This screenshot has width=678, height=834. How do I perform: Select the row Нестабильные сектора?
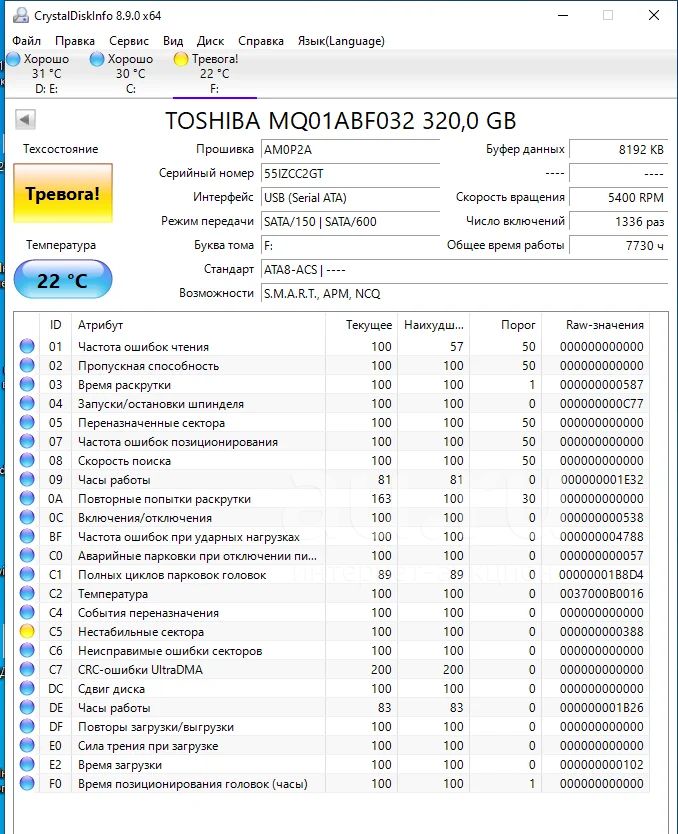tap(331, 631)
